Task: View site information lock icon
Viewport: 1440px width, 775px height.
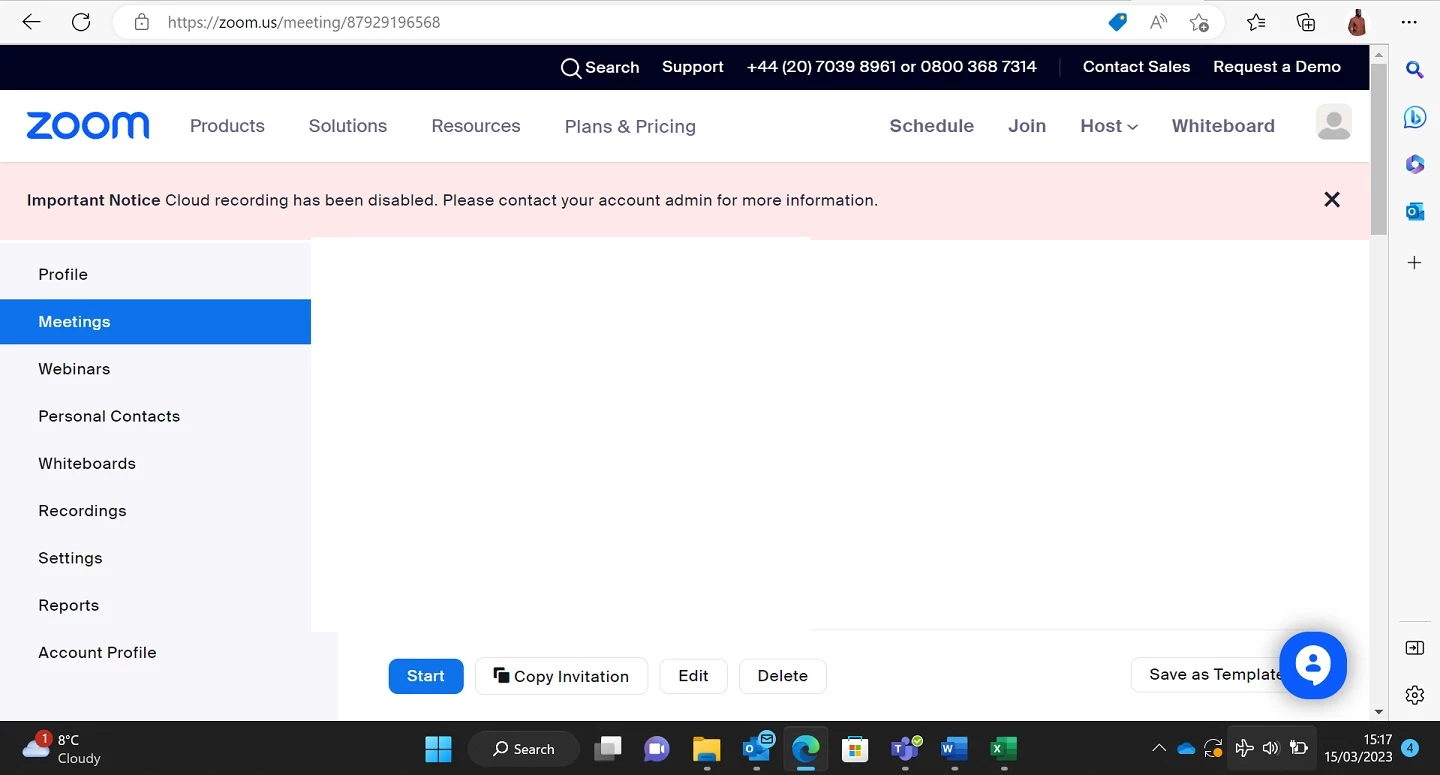Action: 142,22
